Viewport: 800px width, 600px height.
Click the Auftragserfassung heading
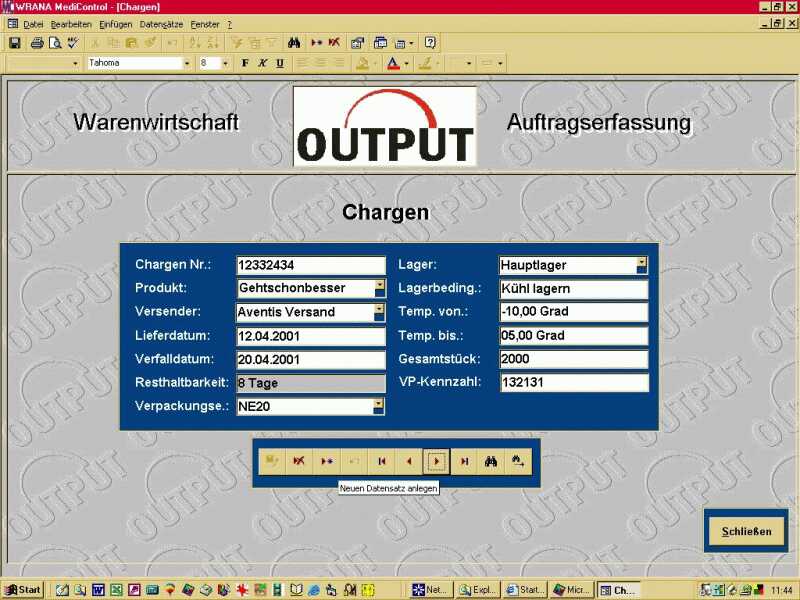tap(599, 123)
